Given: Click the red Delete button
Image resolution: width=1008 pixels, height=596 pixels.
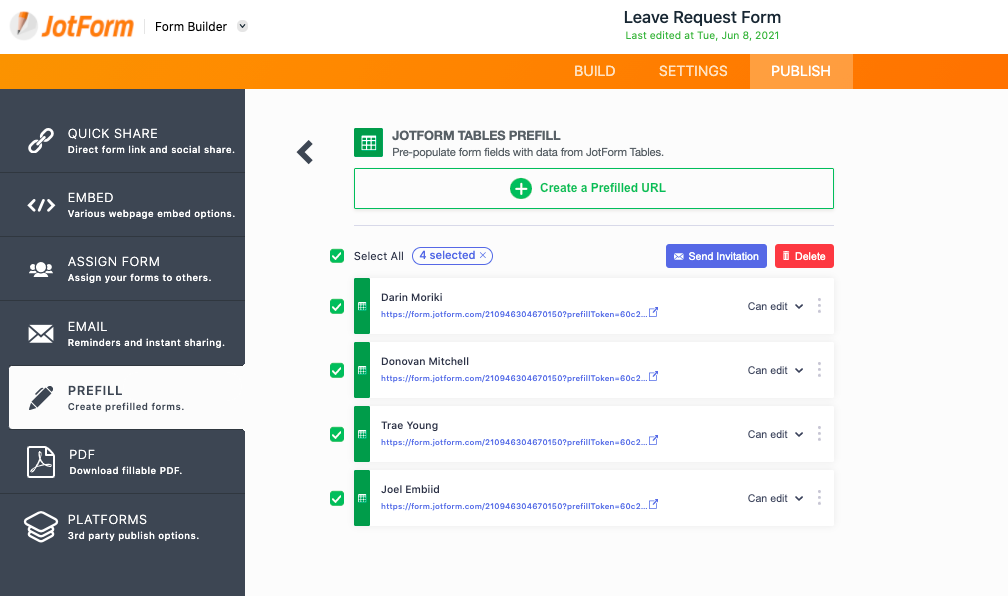Looking at the screenshot, I should (x=804, y=256).
